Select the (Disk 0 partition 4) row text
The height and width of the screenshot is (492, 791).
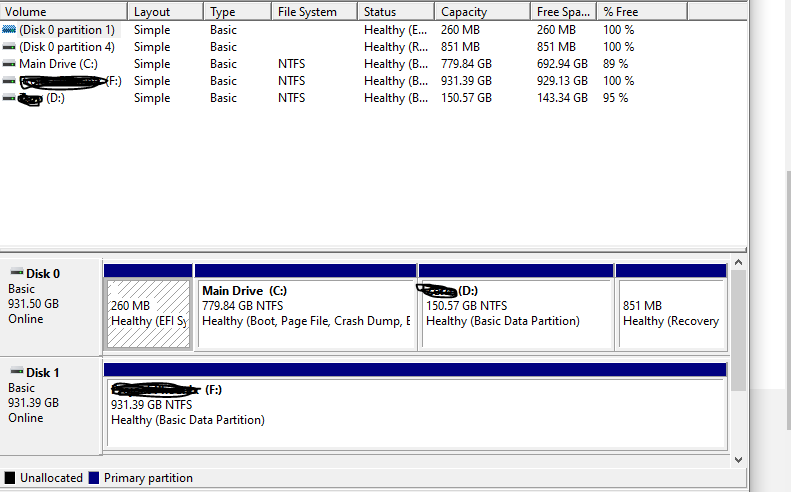[67, 47]
